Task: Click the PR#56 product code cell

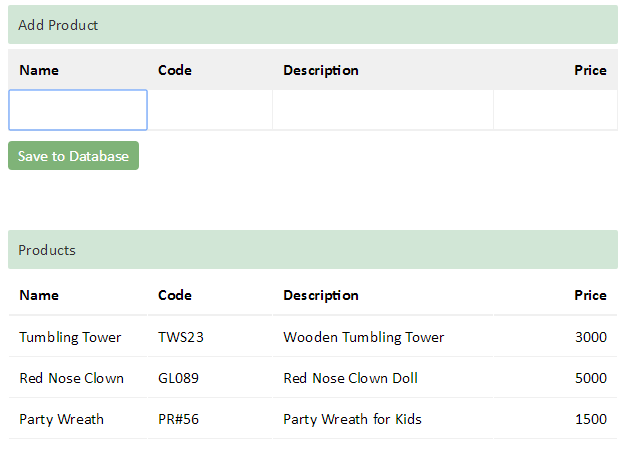Action: click(210, 419)
